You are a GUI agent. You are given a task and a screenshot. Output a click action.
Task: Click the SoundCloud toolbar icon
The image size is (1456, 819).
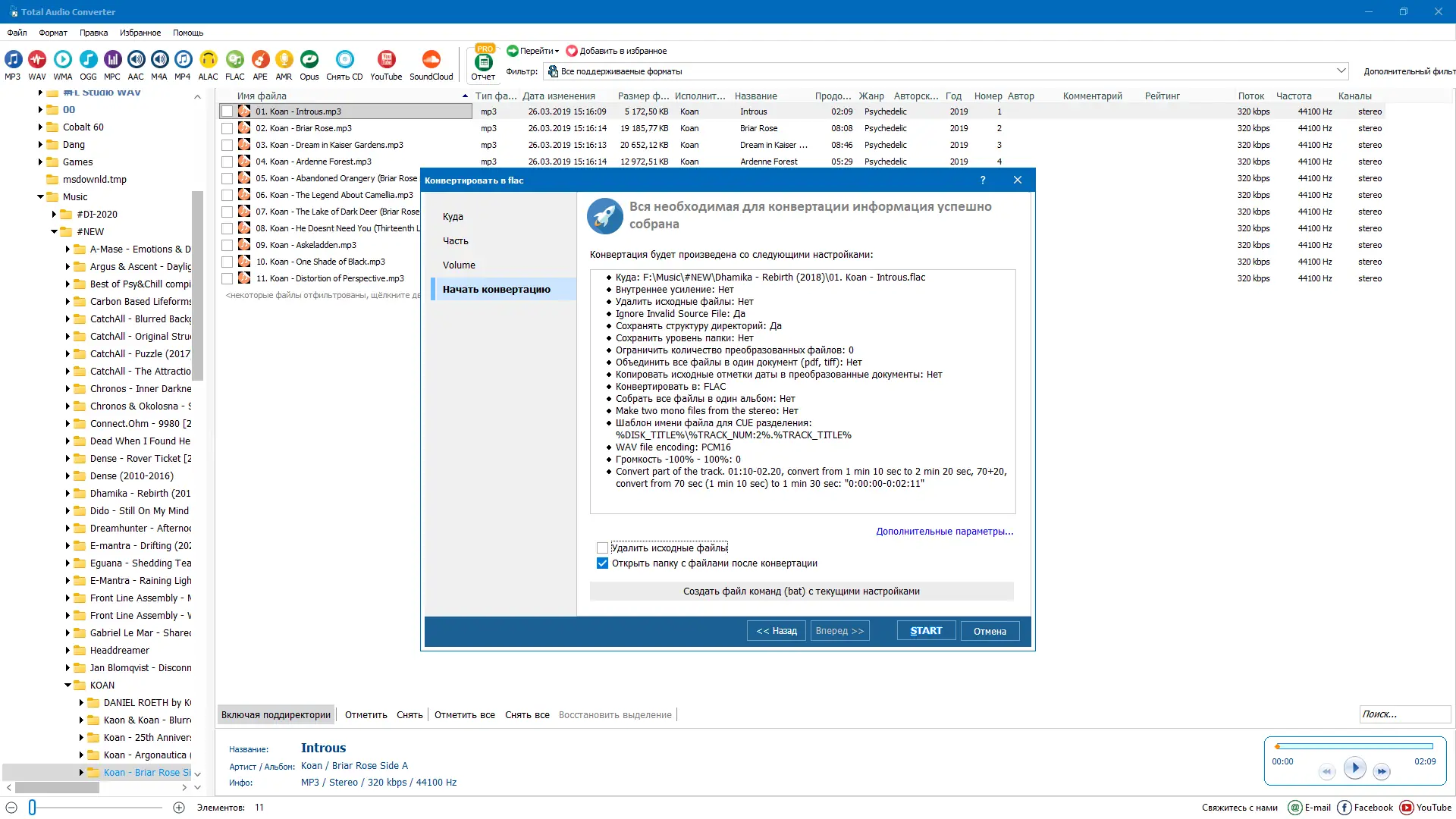coord(431,61)
